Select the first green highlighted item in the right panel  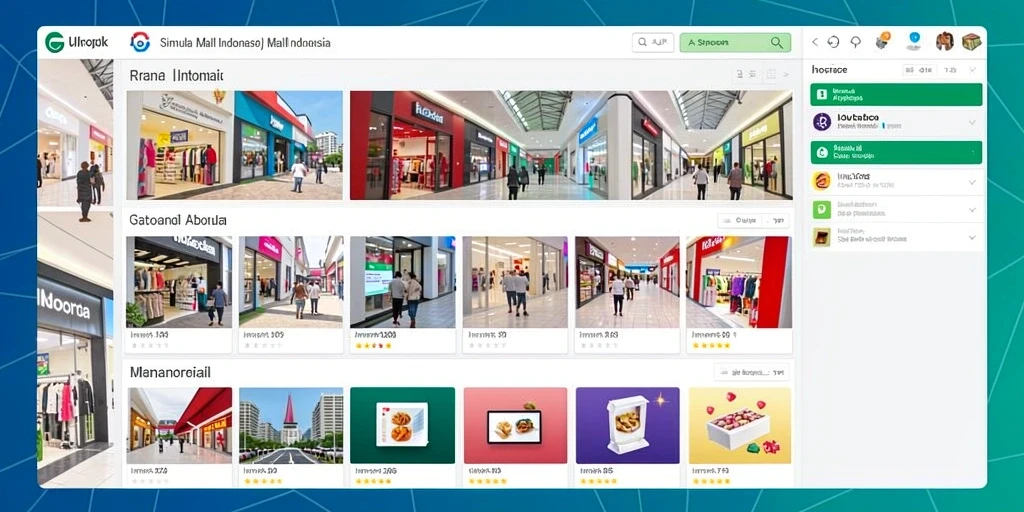[x=896, y=94]
